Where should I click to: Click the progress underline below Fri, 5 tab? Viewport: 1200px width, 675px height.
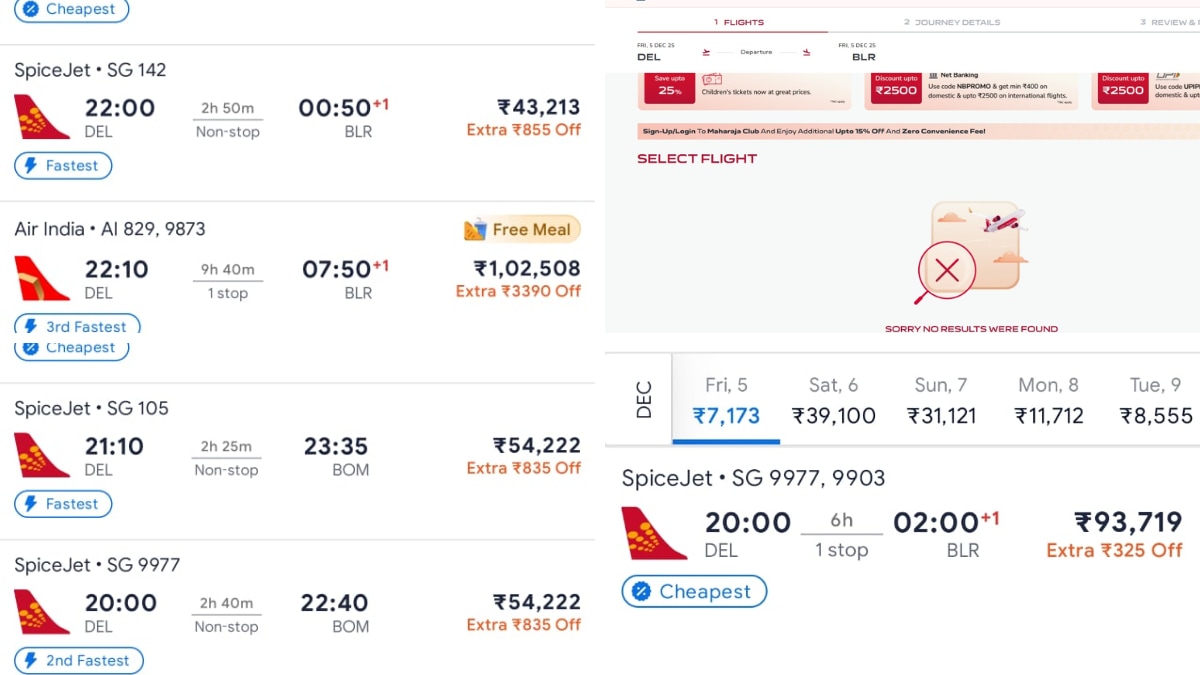[726, 440]
